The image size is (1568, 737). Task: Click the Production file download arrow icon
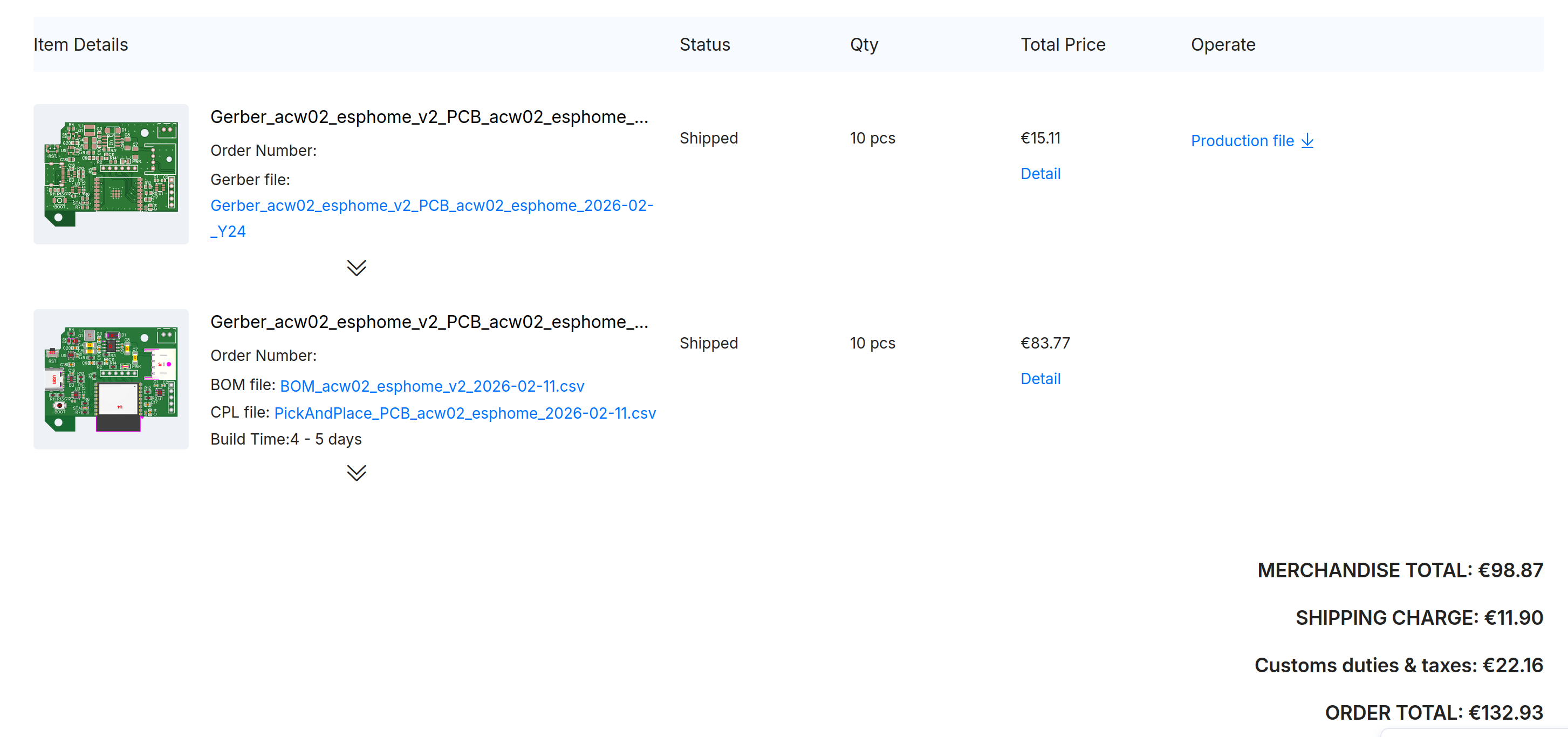1307,141
